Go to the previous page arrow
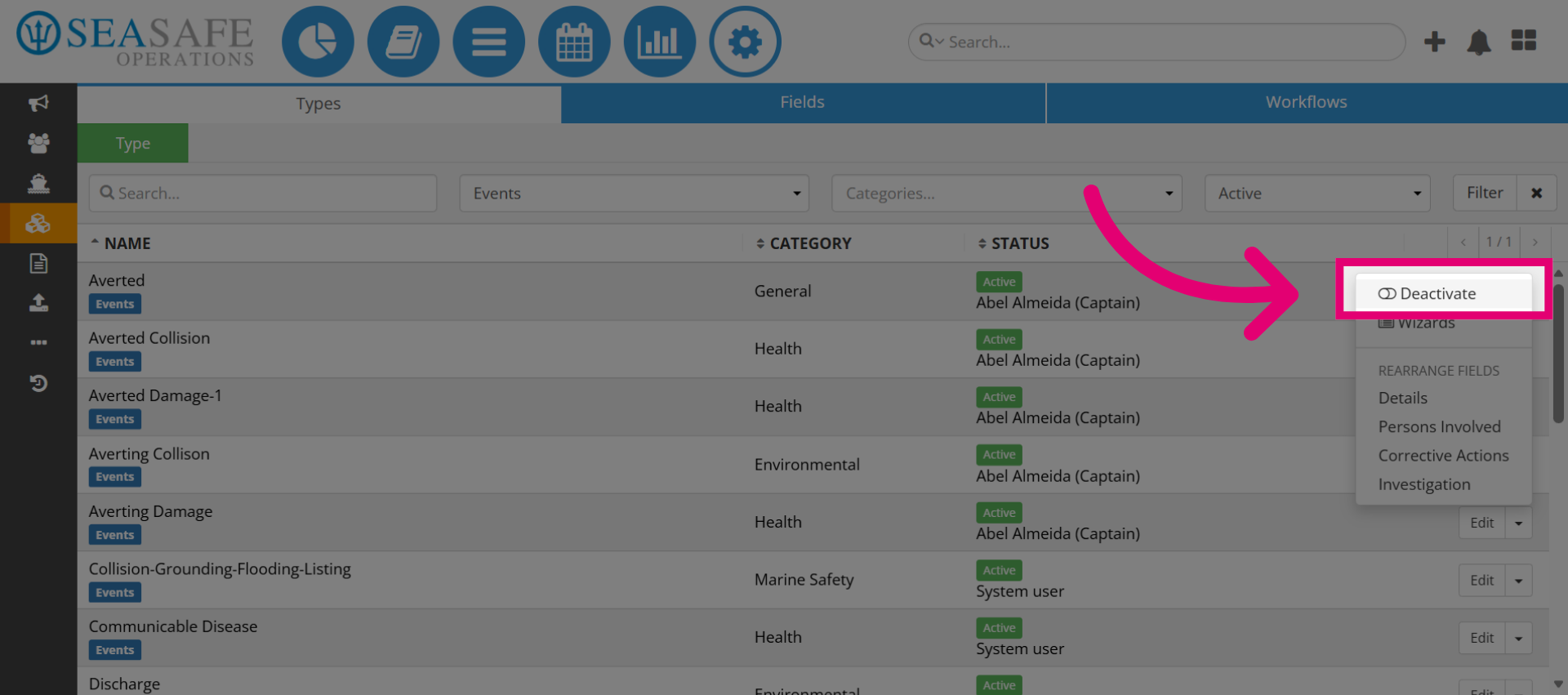The image size is (1568, 695). point(1463,243)
